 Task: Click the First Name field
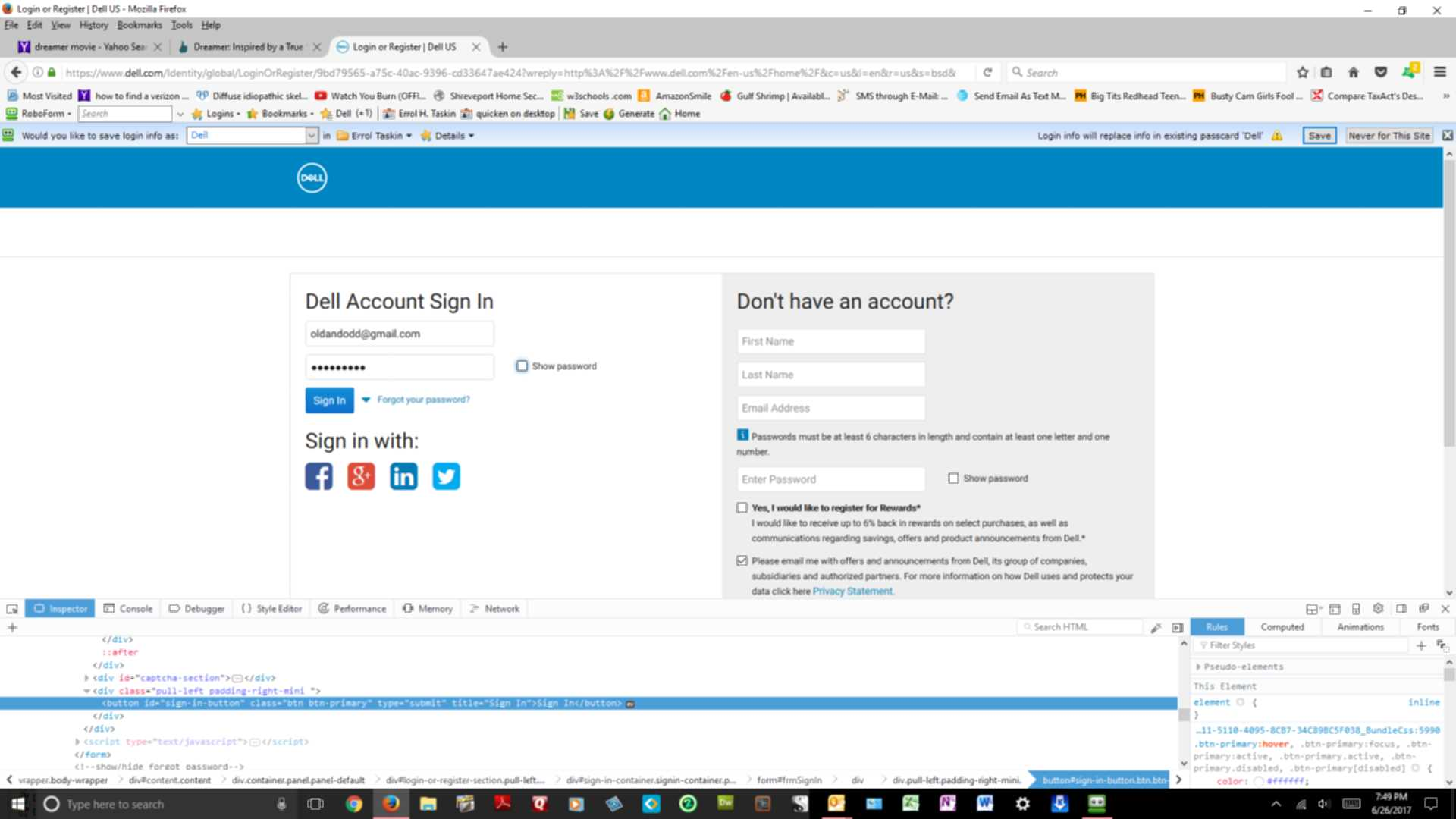[x=831, y=341]
